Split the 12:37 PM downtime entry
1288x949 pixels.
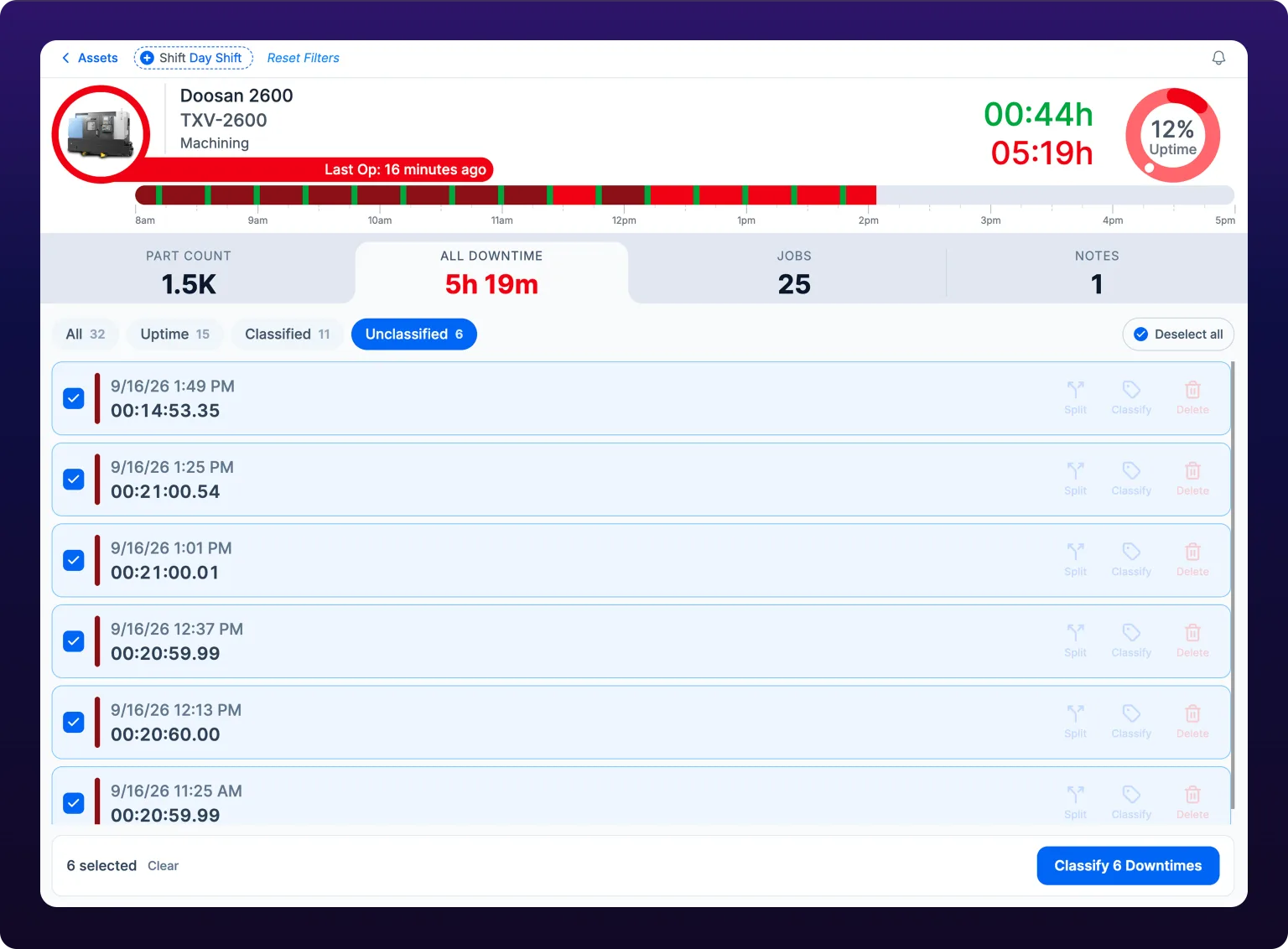coord(1075,640)
